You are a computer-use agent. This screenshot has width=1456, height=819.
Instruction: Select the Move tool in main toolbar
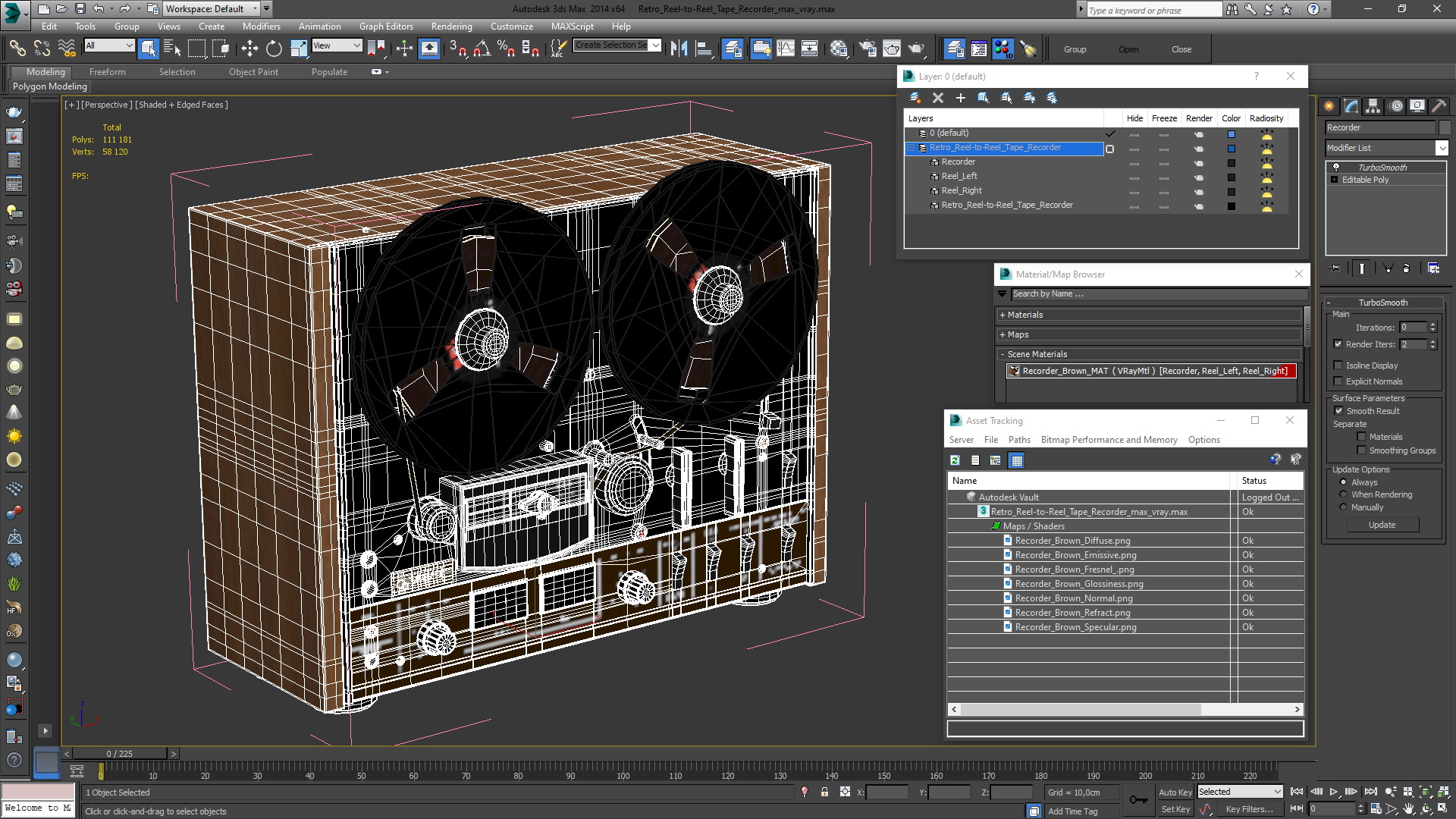(x=249, y=49)
